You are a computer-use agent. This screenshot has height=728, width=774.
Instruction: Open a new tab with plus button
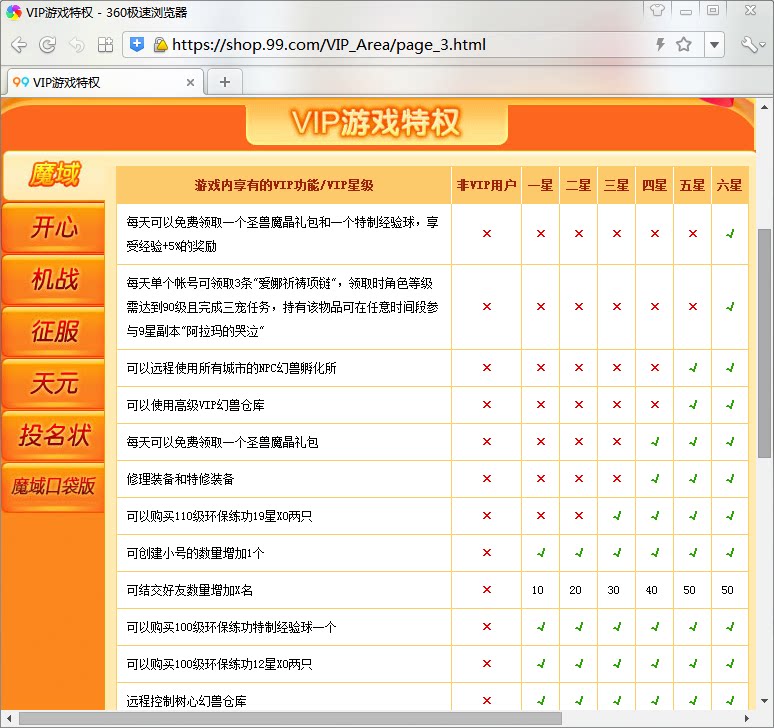(x=225, y=82)
